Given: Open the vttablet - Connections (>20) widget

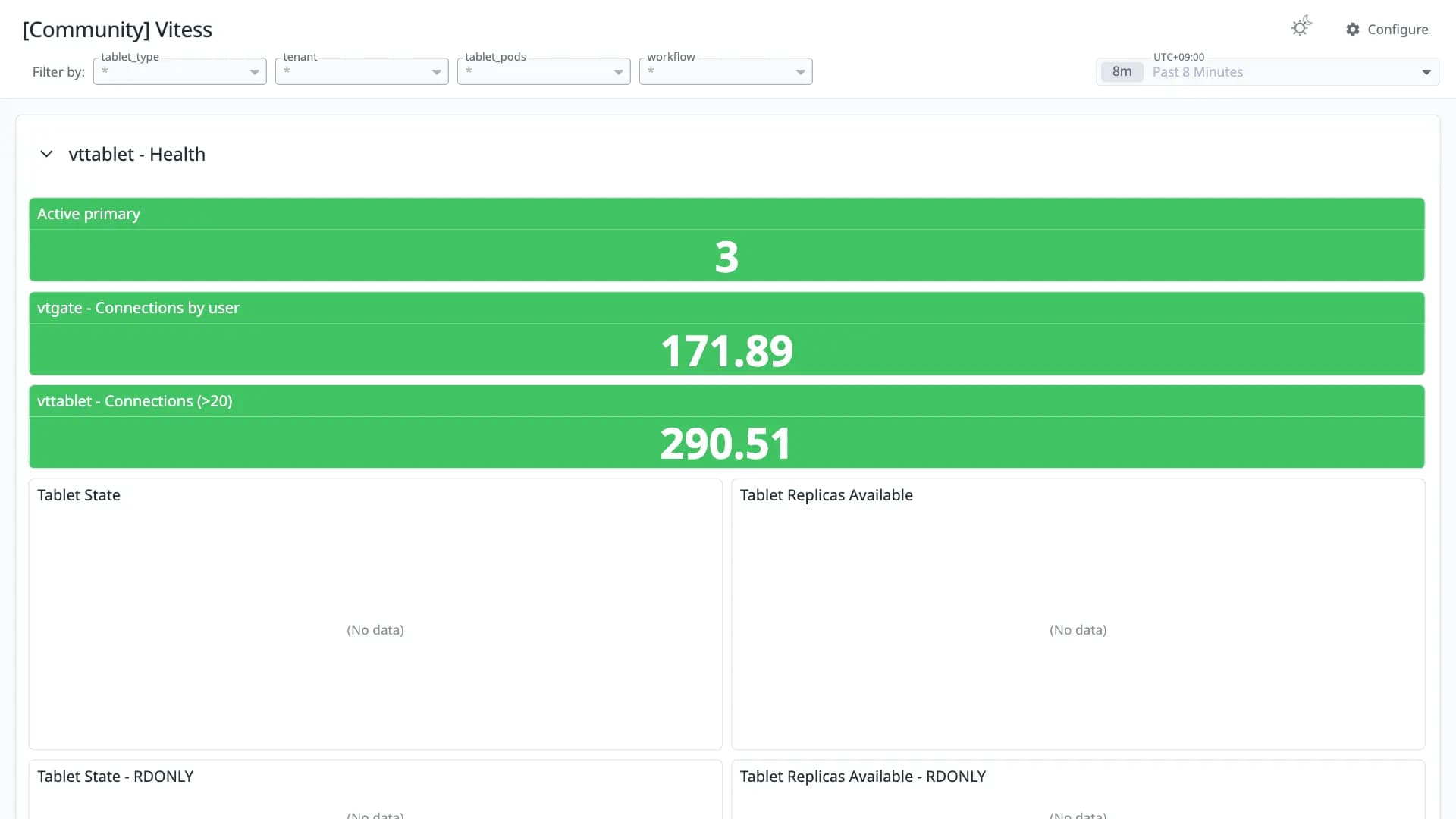Looking at the screenshot, I should point(726,427).
